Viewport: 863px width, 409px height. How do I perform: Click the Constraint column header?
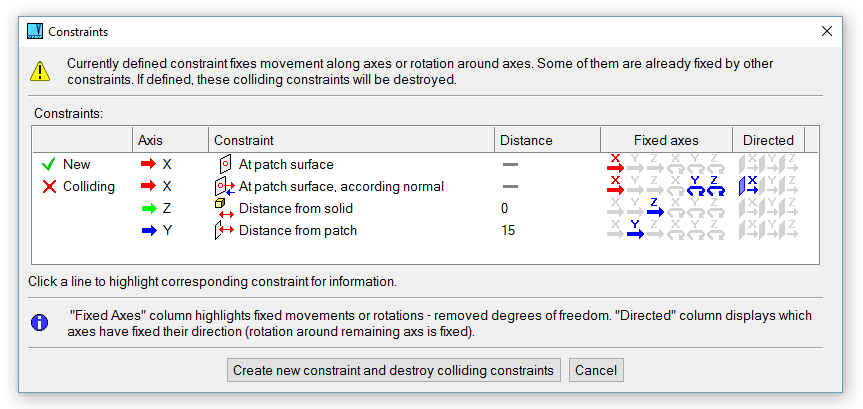(244, 140)
